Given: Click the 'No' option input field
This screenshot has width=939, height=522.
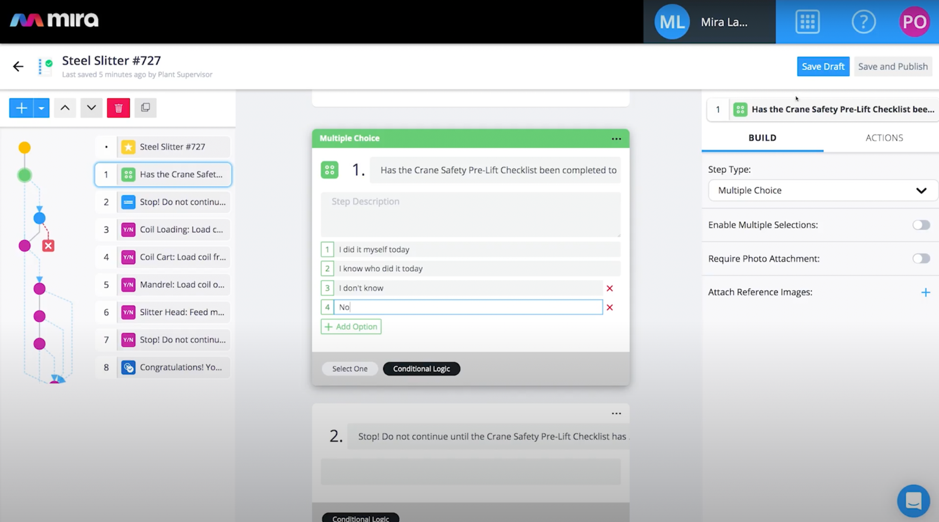Looking at the screenshot, I should click(x=468, y=307).
